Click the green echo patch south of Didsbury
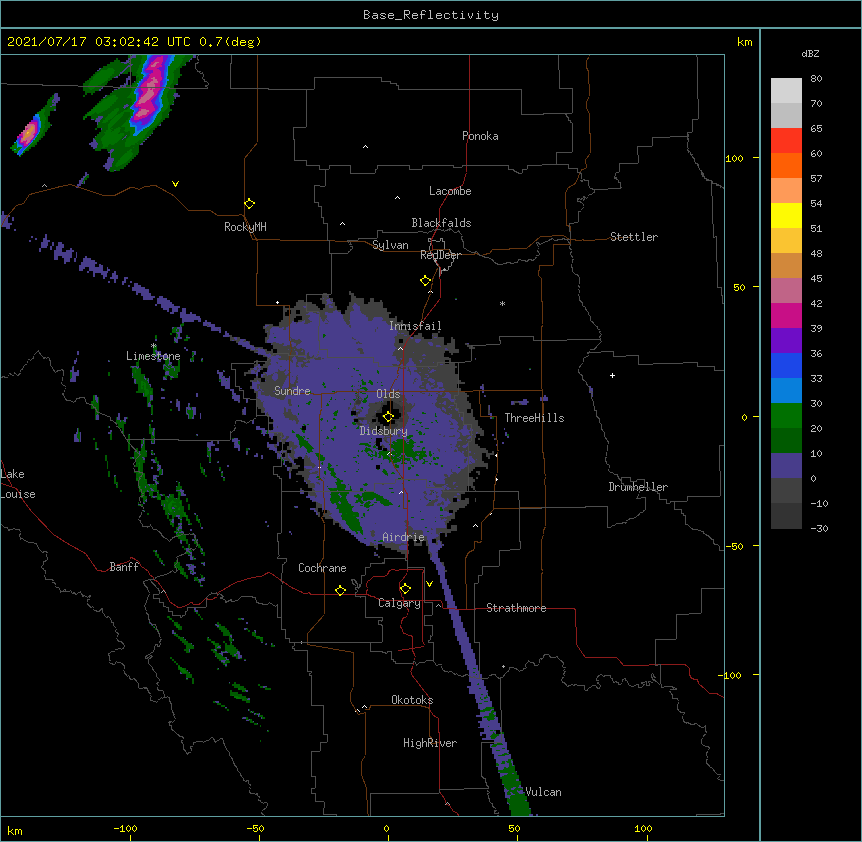 pos(407,452)
